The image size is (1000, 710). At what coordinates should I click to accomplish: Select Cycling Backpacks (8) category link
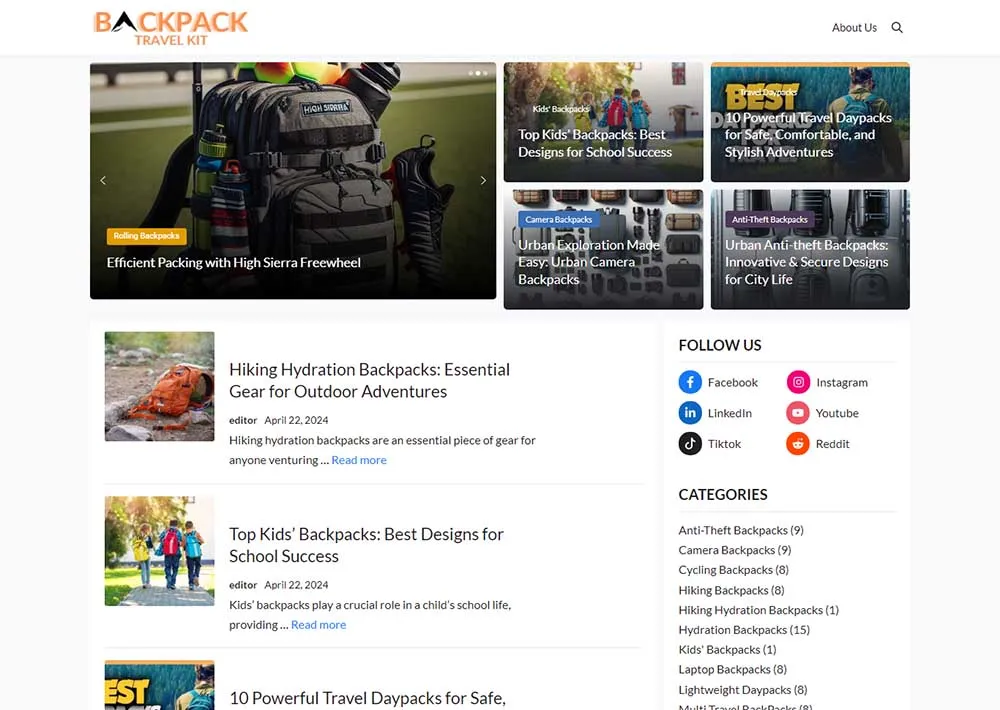[x=733, y=570]
